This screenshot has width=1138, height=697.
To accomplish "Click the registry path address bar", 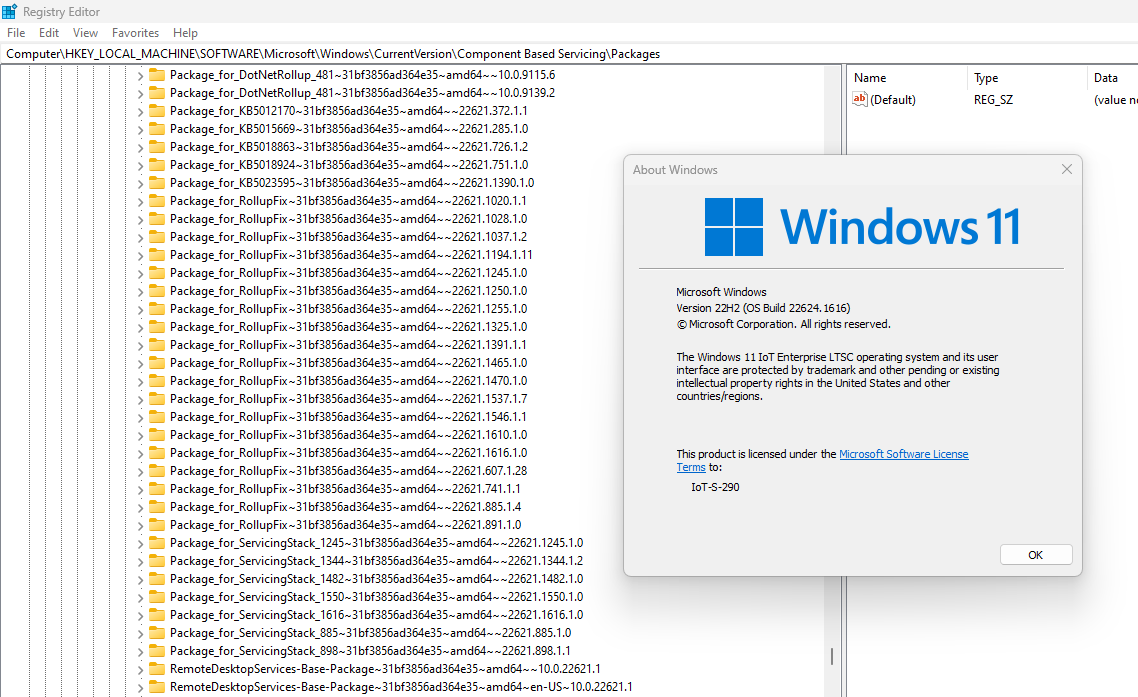I will (569, 54).
